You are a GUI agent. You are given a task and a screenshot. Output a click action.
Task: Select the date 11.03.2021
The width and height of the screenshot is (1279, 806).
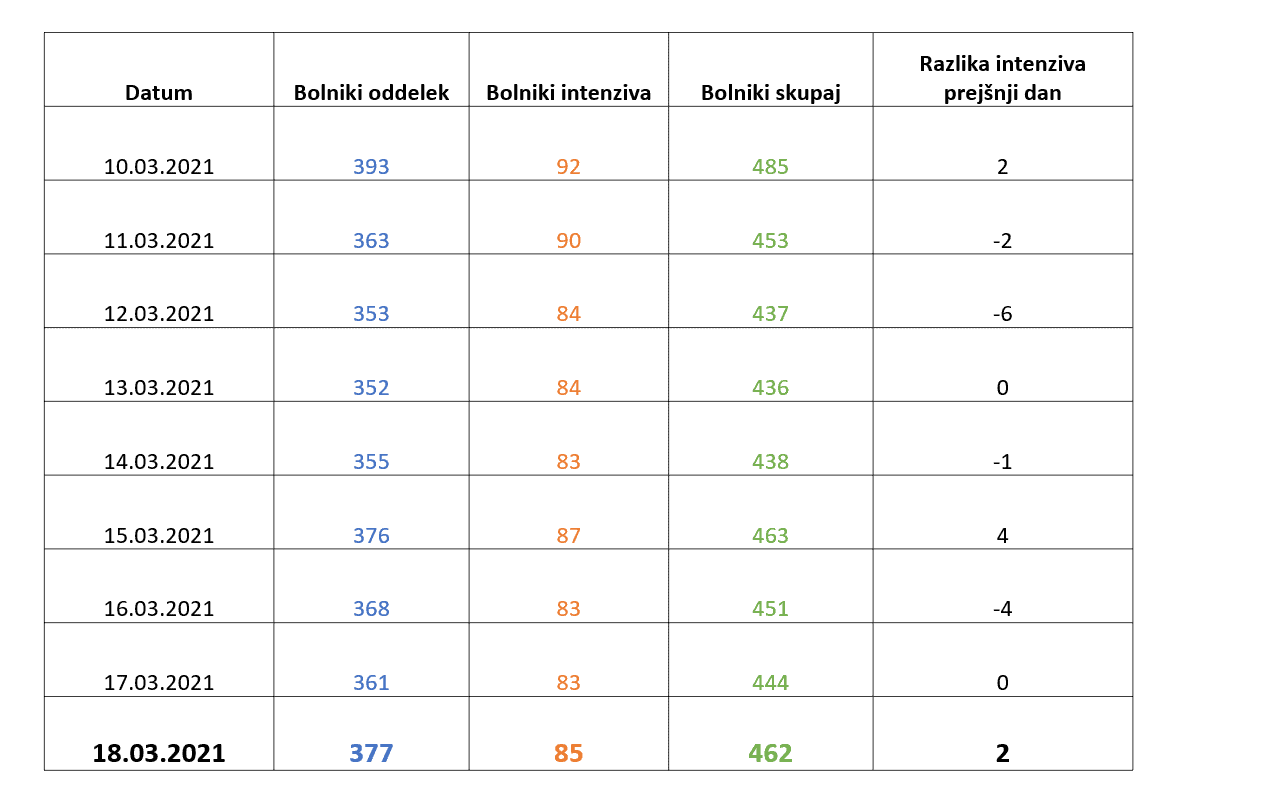pos(159,241)
